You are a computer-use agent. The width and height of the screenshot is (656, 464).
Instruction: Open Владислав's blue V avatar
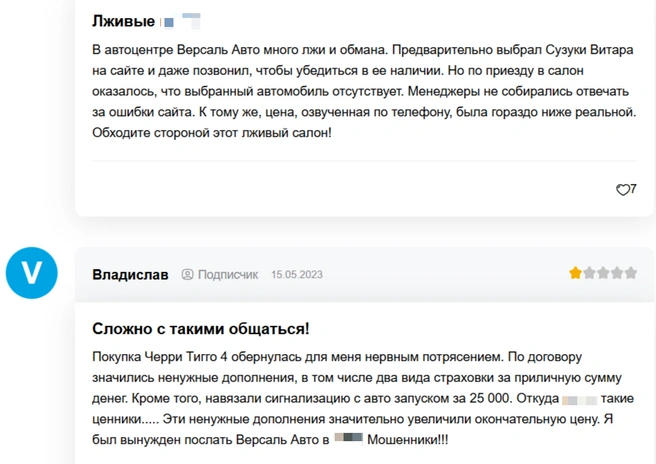(31, 273)
